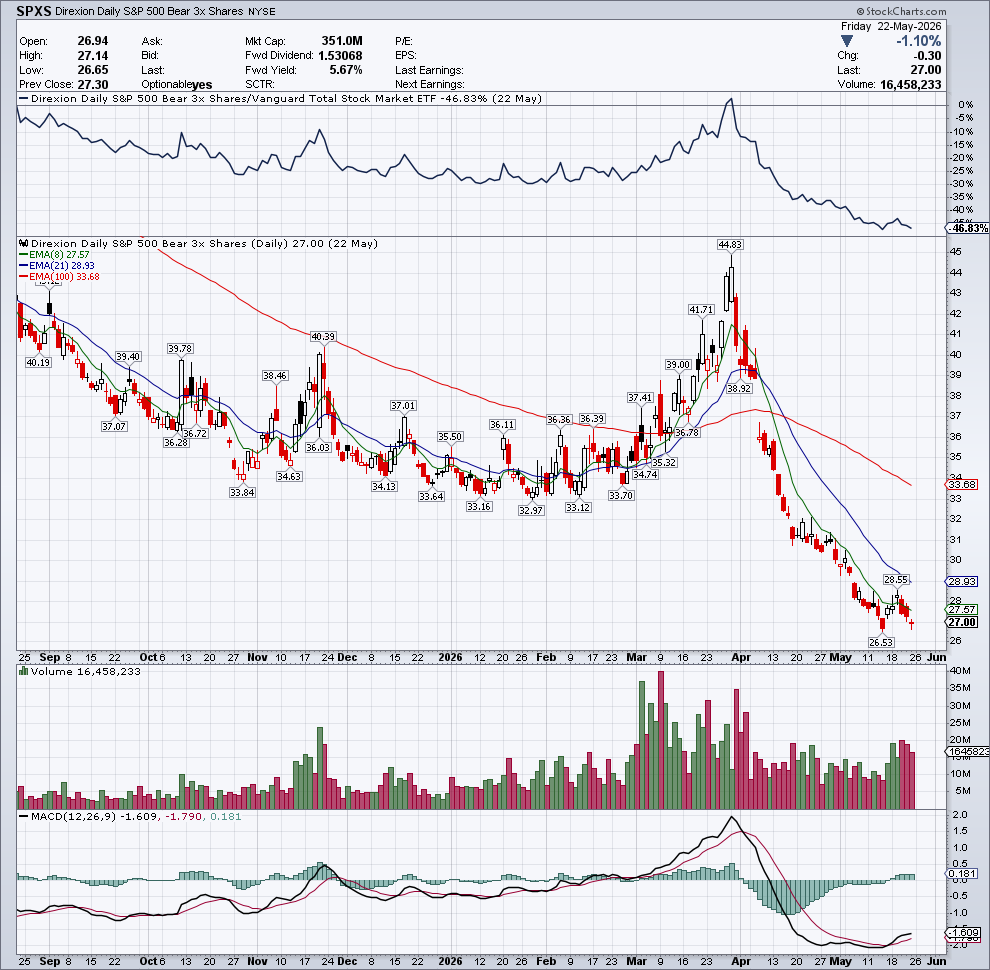The image size is (990, 970).
Task: Click the 32.97 January low label
Action: [531, 510]
